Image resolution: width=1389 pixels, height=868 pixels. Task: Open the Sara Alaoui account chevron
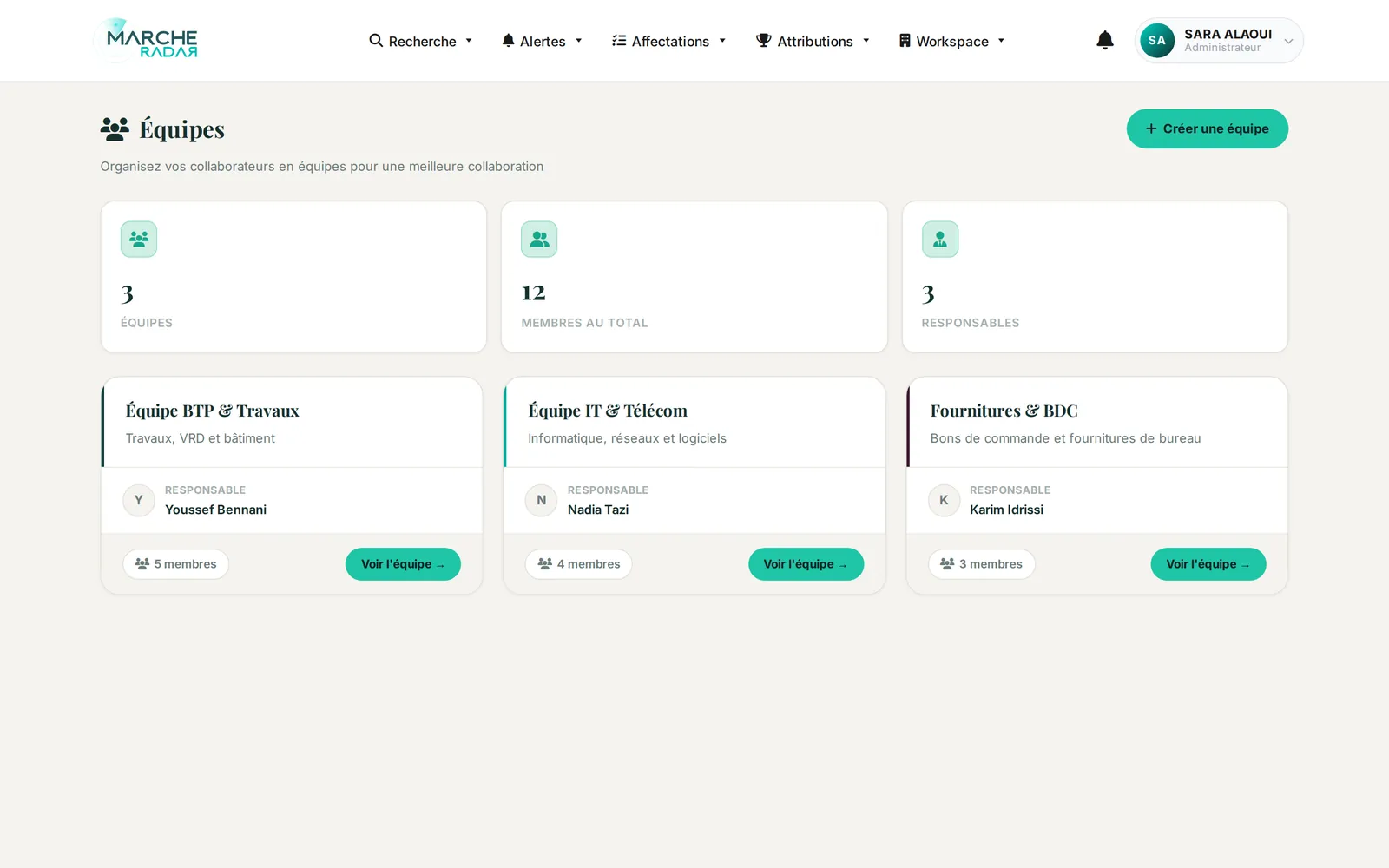click(x=1288, y=41)
